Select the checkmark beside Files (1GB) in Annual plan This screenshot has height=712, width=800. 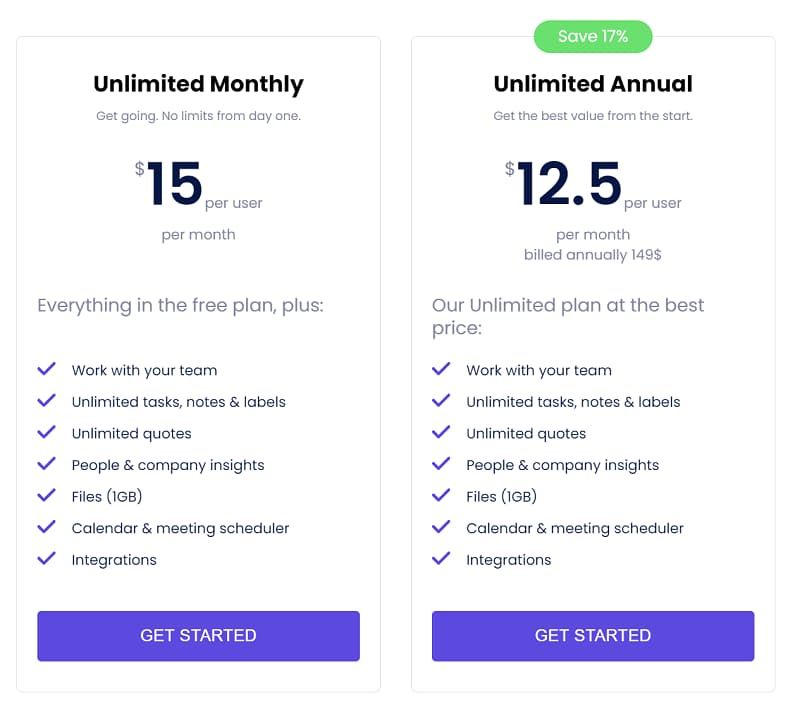pos(441,496)
